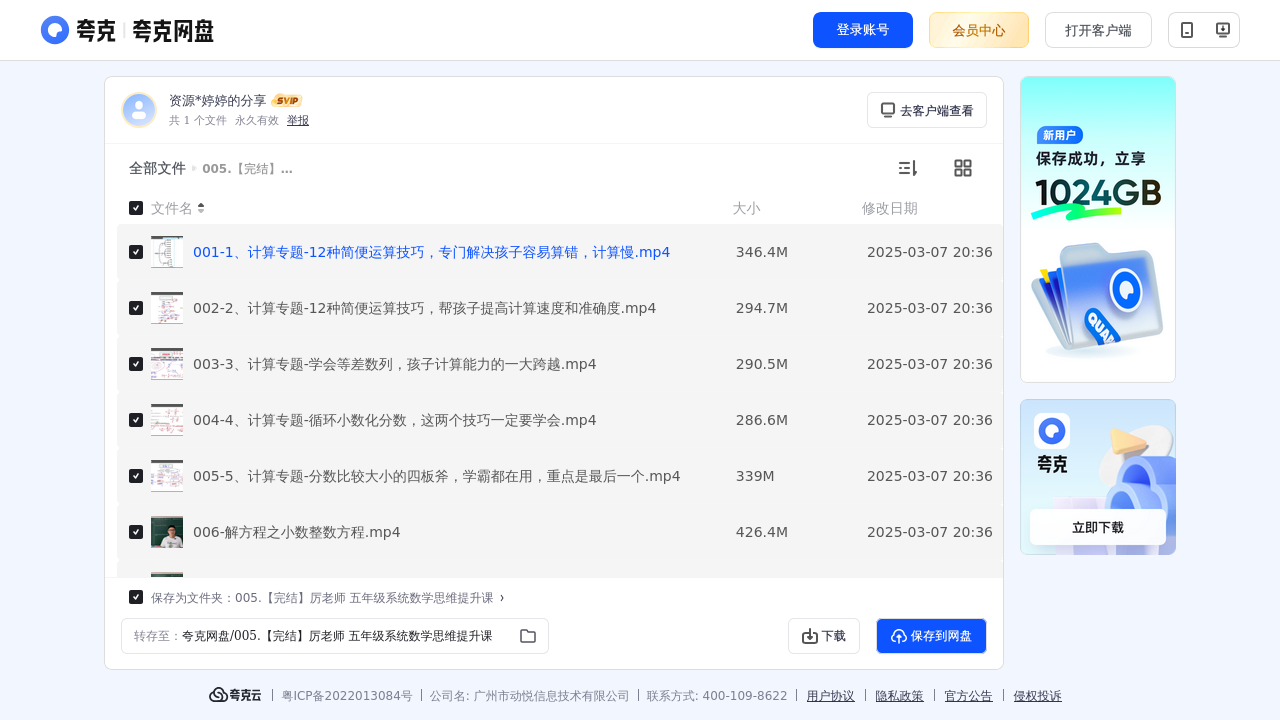Uncheck the 001-1 计算专题 file checkbox
Viewport: 1280px width, 720px height.
(x=136, y=252)
